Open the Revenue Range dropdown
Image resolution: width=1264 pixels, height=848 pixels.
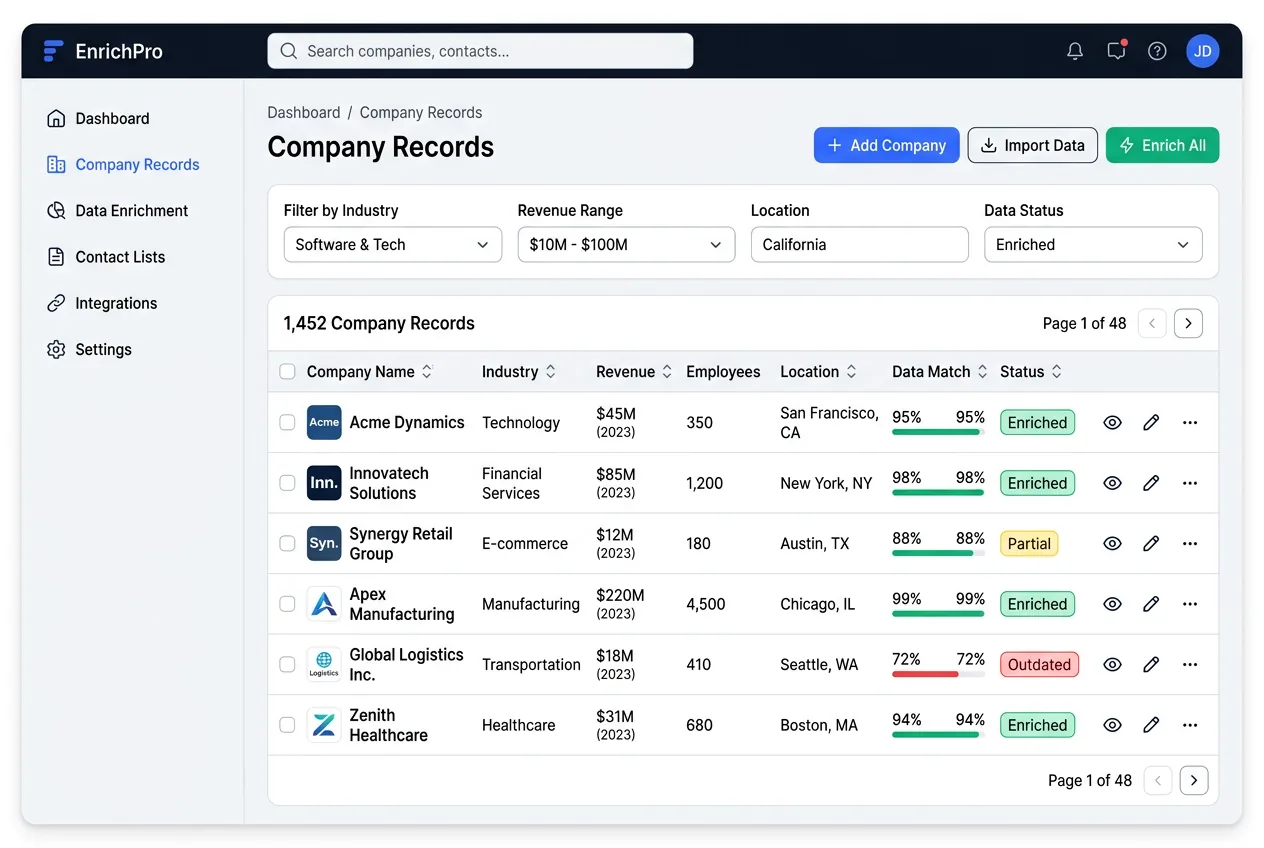[626, 244]
